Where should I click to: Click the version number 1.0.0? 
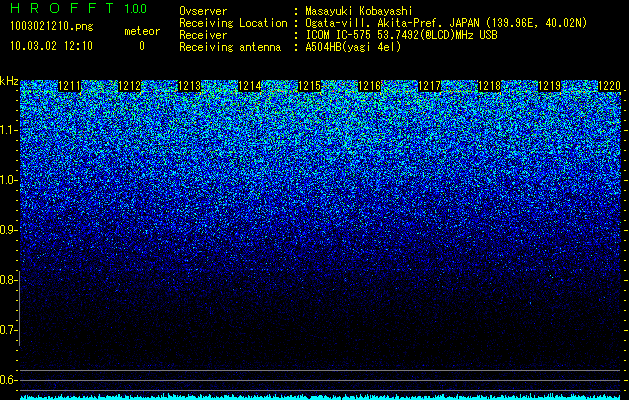tap(135, 8)
